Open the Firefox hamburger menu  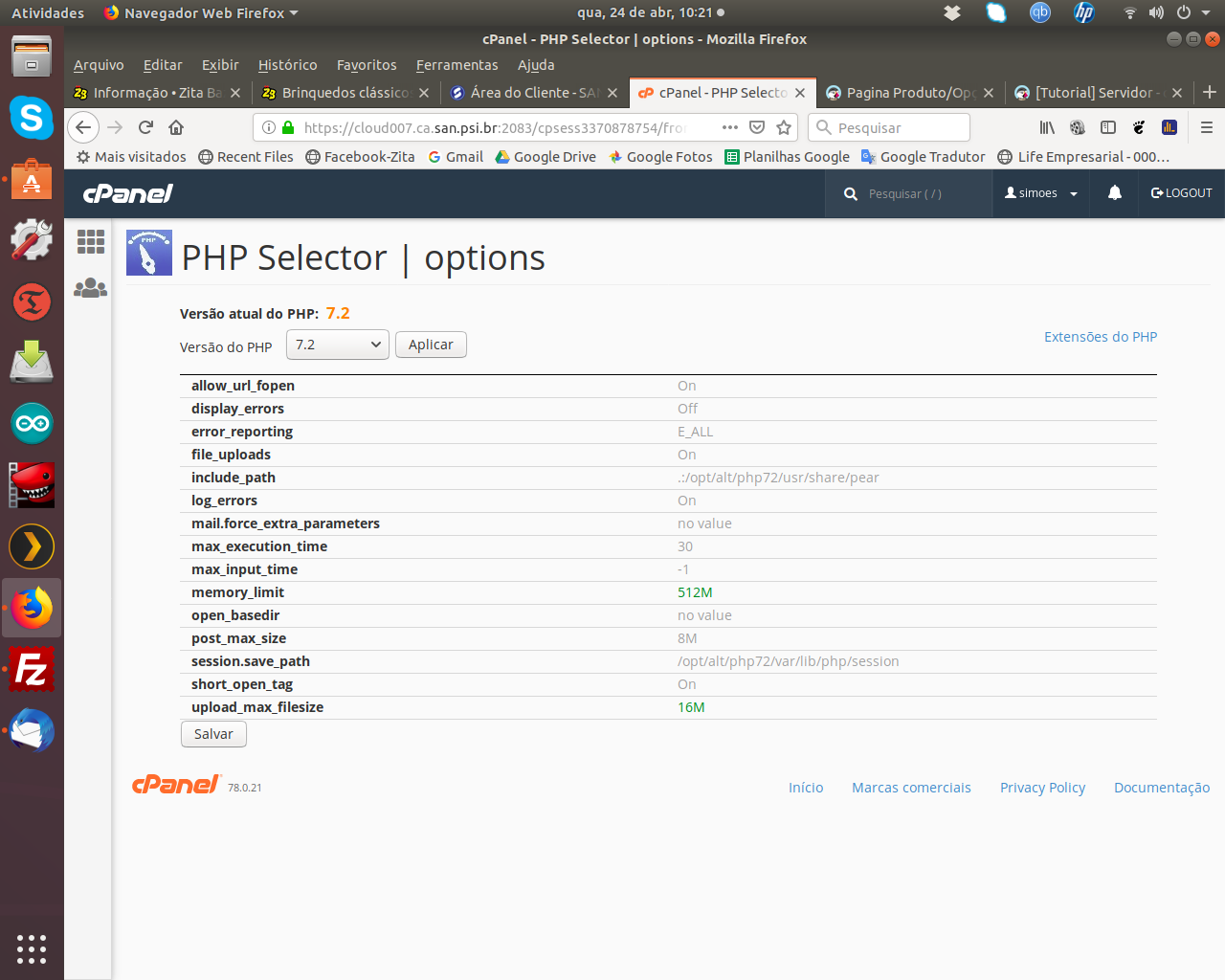(x=1207, y=127)
